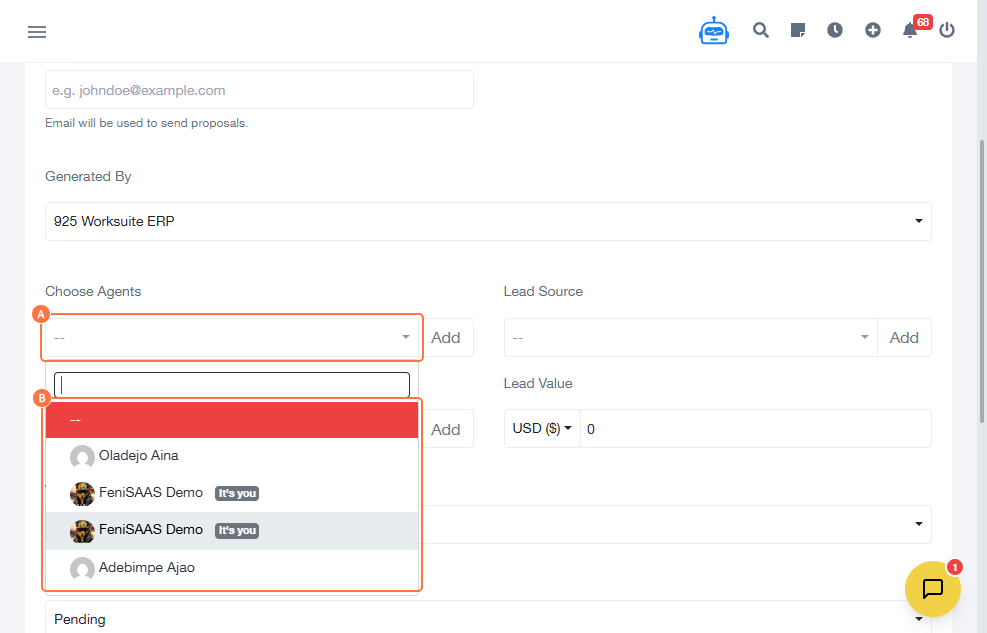Click the blue robot assistant icon

(x=714, y=31)
